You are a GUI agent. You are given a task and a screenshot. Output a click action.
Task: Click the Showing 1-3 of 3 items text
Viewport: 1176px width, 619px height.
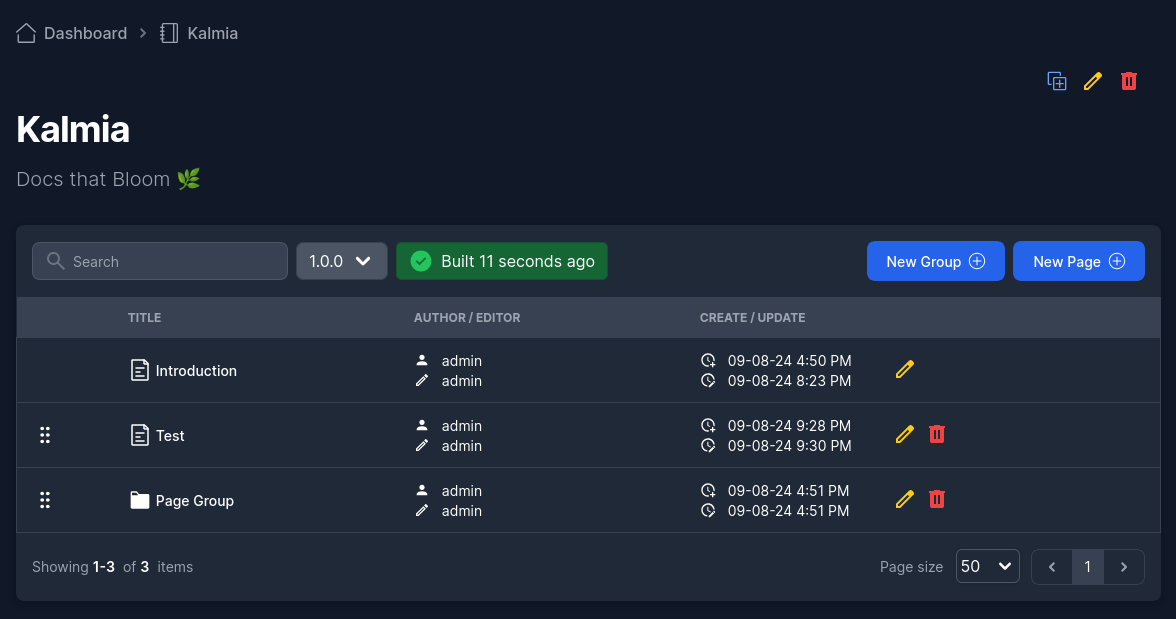(112, 567)
